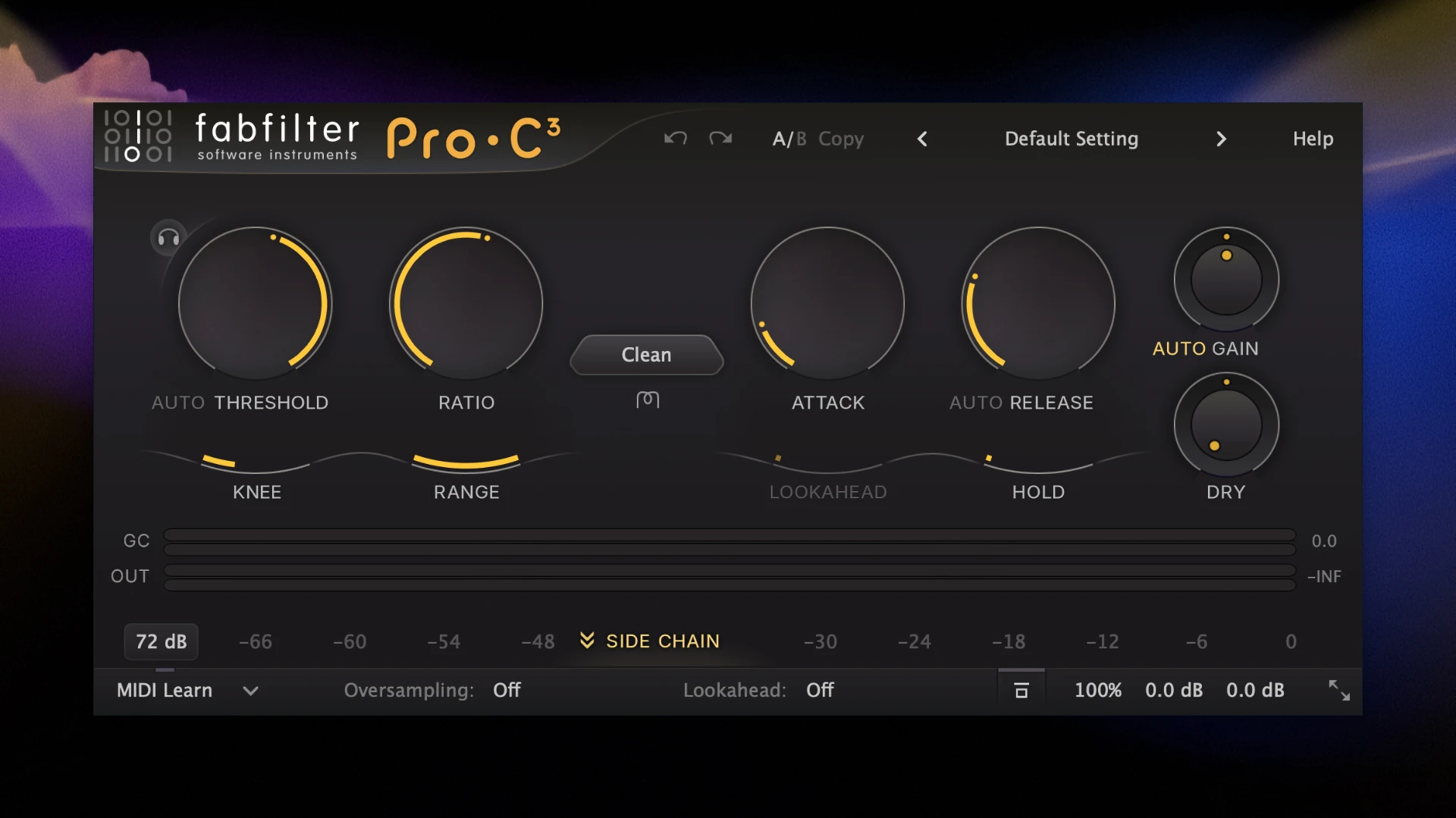The width and height of the screenshot is (1456, 818).
Task: Click the Hold slider
Action: (x=1038, y=462)
